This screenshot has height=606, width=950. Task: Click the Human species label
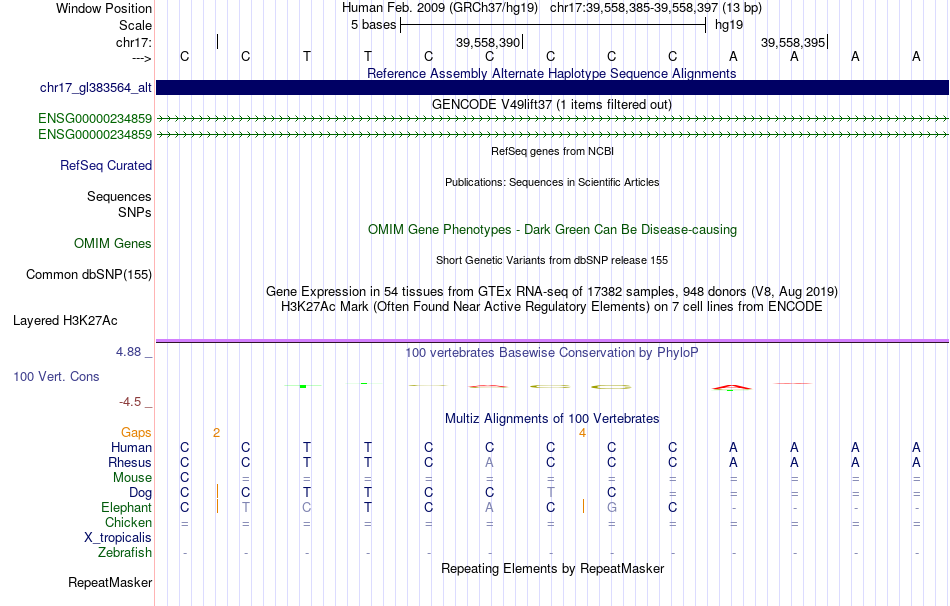click(x=131, y=448)
